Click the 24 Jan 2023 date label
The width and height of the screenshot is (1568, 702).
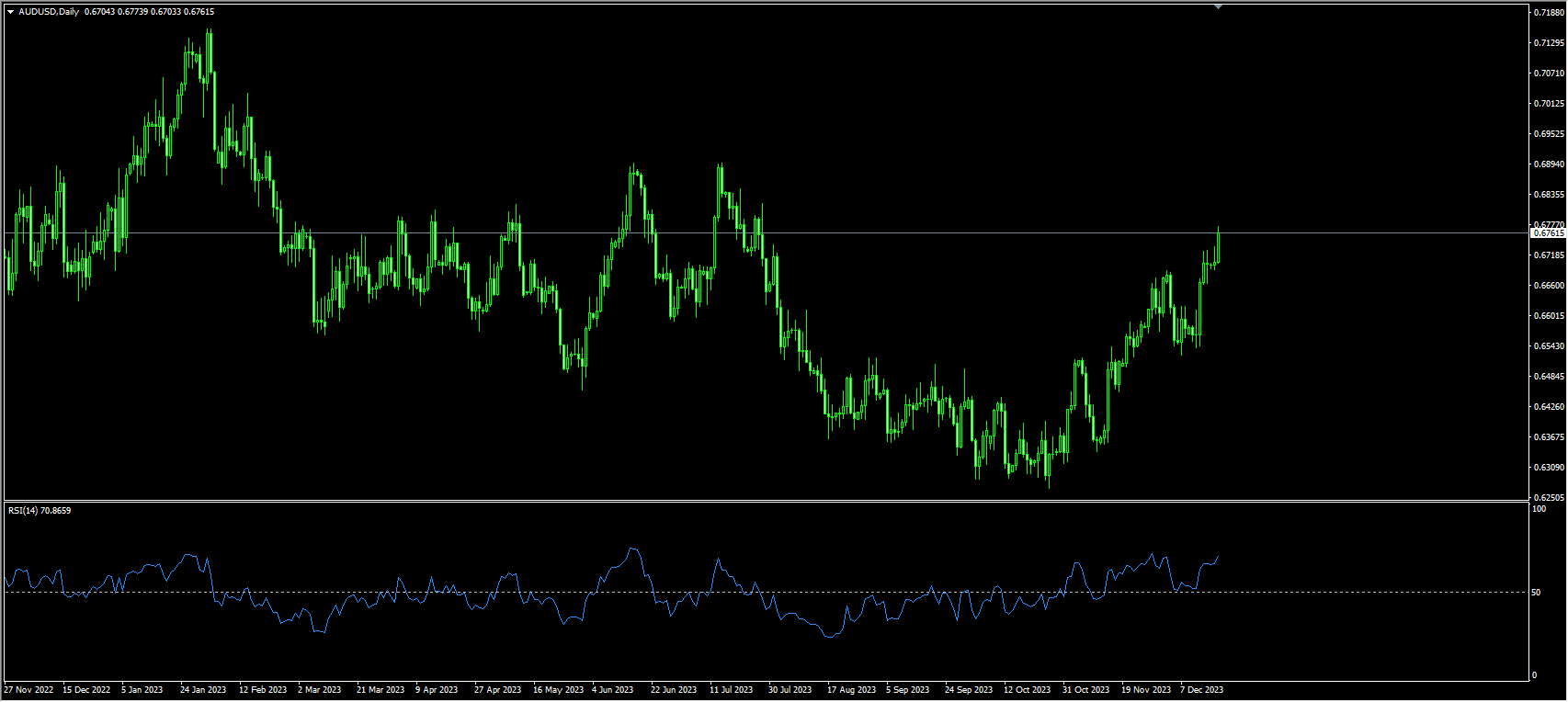click(x=203, y=690)
